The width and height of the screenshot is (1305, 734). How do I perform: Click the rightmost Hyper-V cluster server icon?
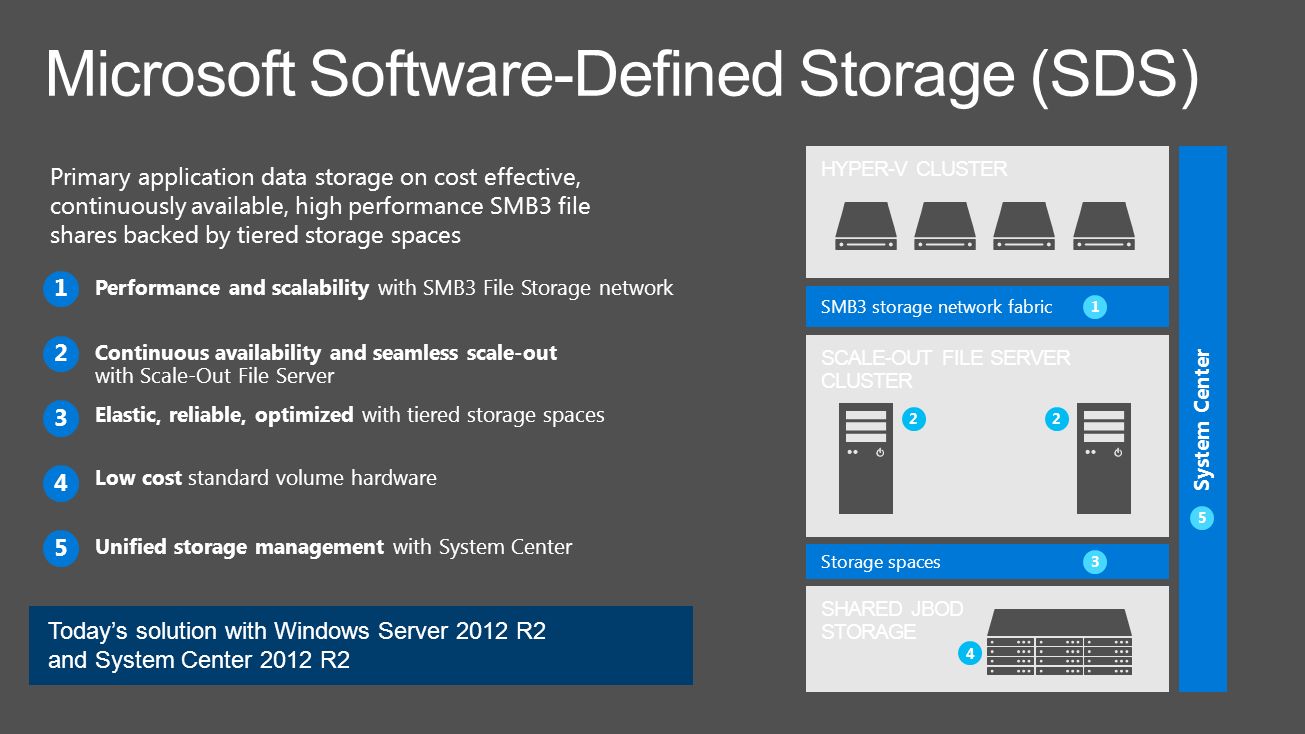click(1104, 226)
